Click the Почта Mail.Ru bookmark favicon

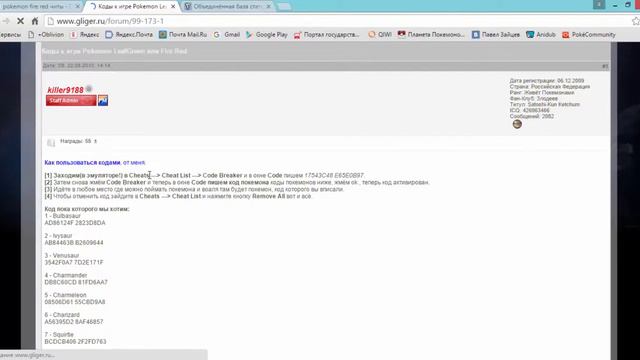162,35
